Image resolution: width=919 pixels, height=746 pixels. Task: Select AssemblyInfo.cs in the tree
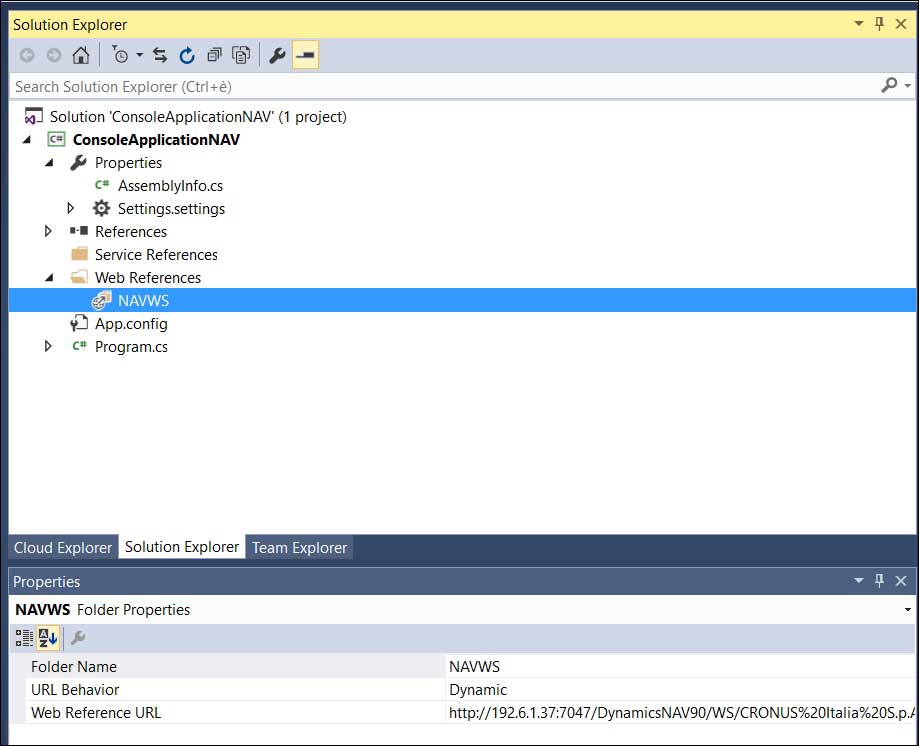(170, 185)
